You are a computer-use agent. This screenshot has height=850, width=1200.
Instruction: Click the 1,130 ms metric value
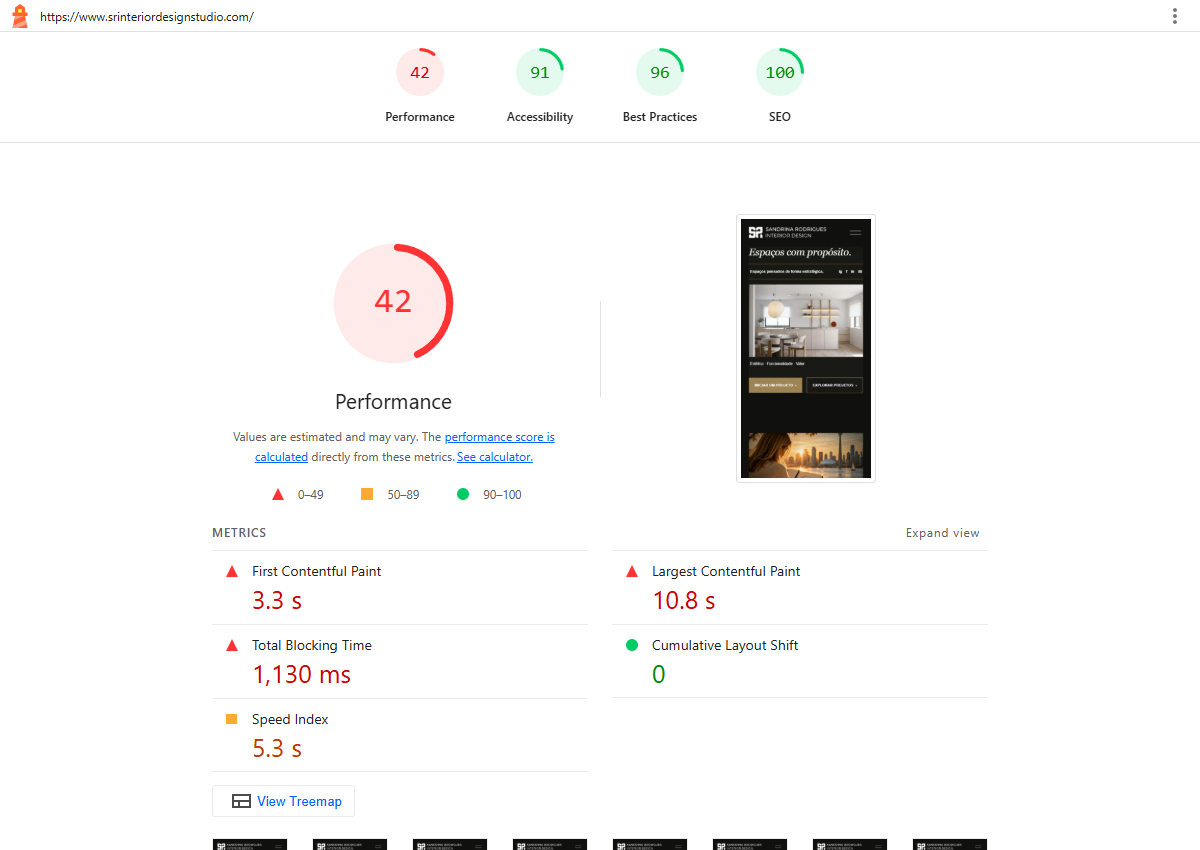(x=302, y=674)
